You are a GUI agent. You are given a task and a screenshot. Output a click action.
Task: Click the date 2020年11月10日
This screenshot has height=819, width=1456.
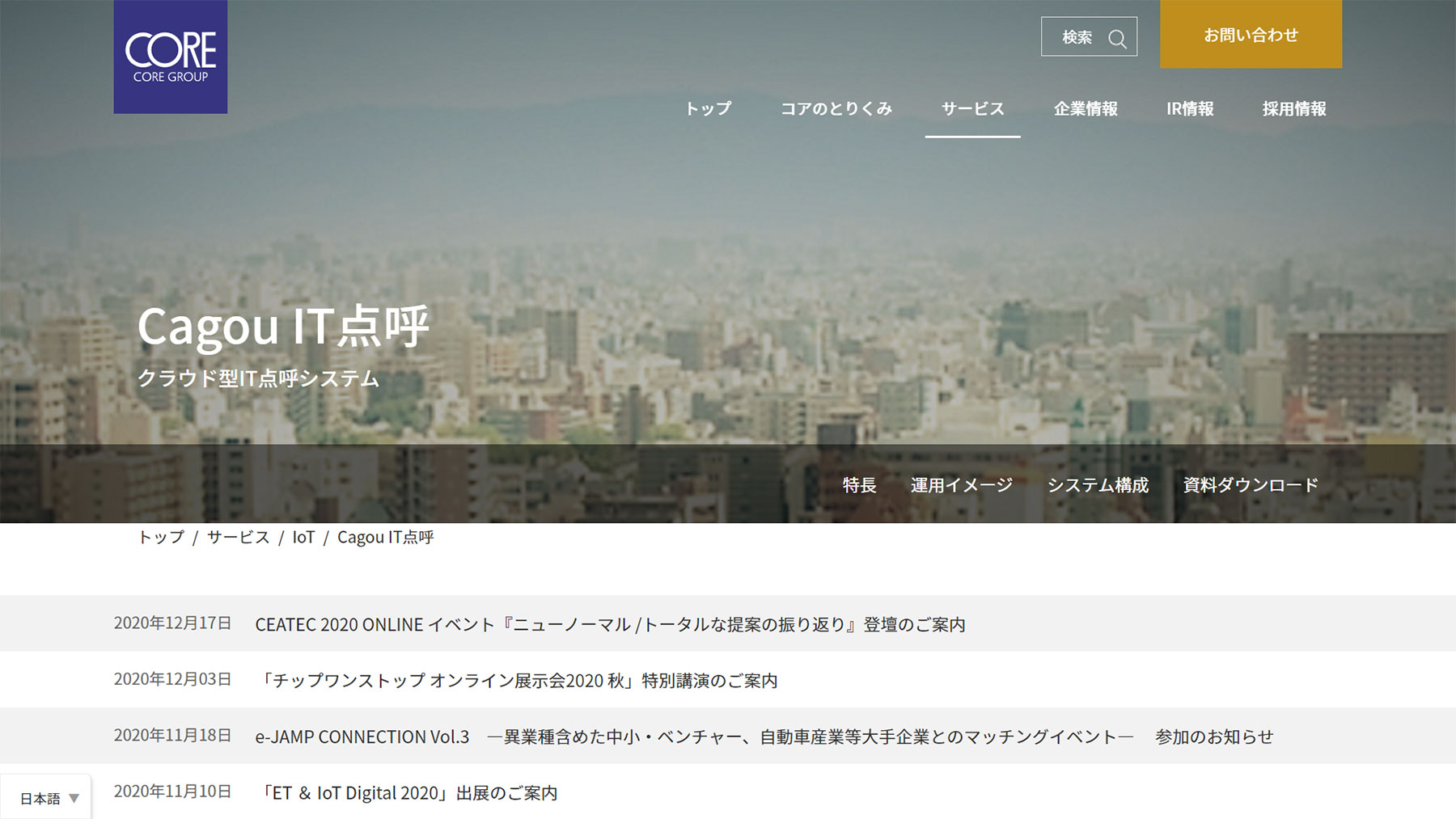(x=172, y=791)
